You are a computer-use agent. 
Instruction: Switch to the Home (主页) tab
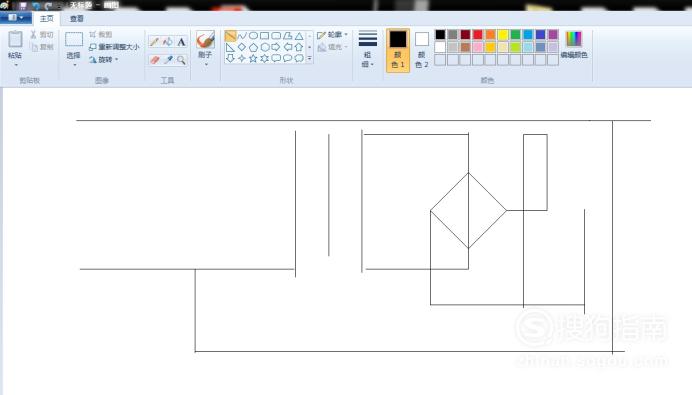click(47, 19)
